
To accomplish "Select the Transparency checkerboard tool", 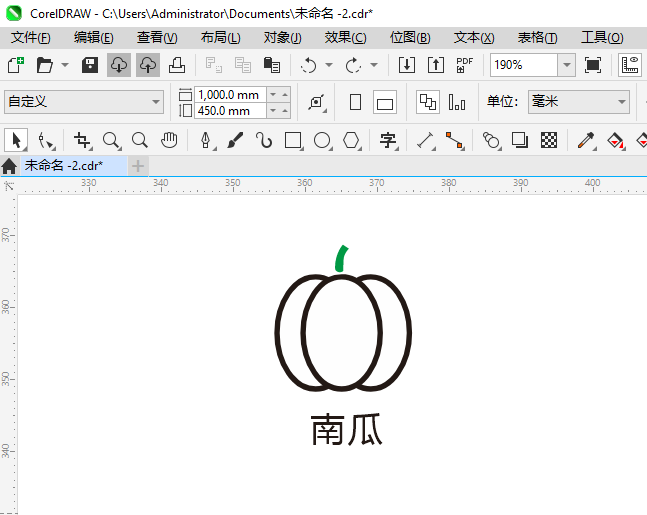I will [549, 140].
